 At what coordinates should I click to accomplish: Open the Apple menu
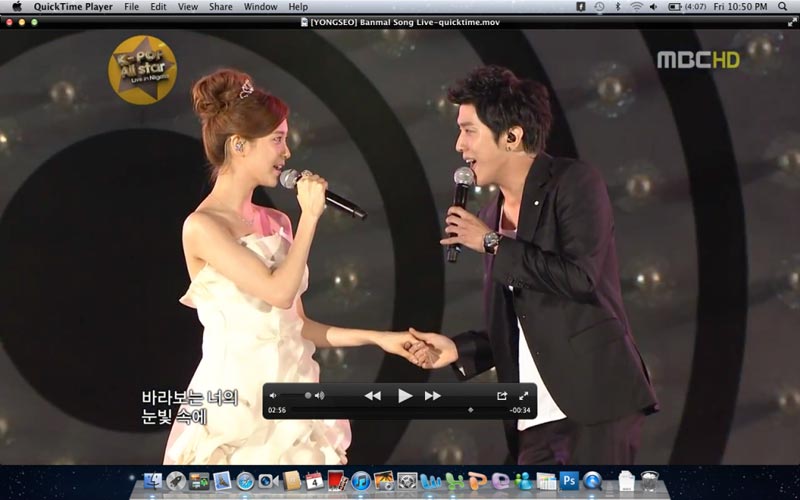tap(17, 7)
